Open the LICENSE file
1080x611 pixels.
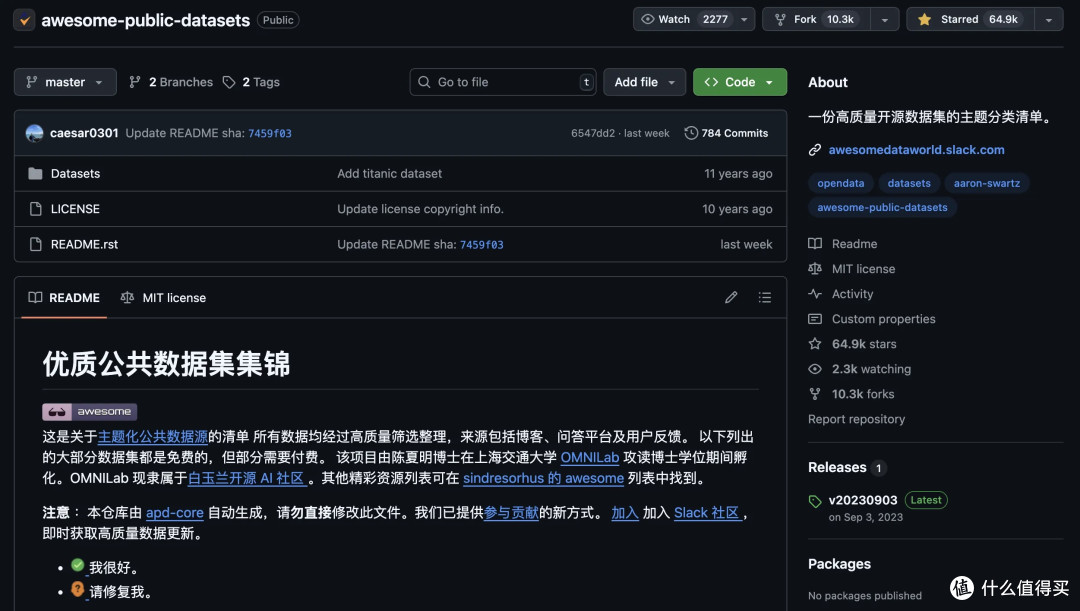pos(75,209)
